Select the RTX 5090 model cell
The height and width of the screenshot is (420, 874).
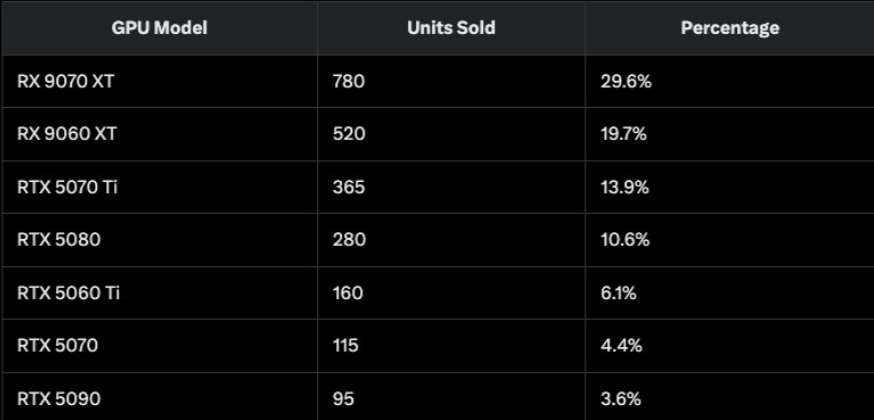click(x=59, y=399)
